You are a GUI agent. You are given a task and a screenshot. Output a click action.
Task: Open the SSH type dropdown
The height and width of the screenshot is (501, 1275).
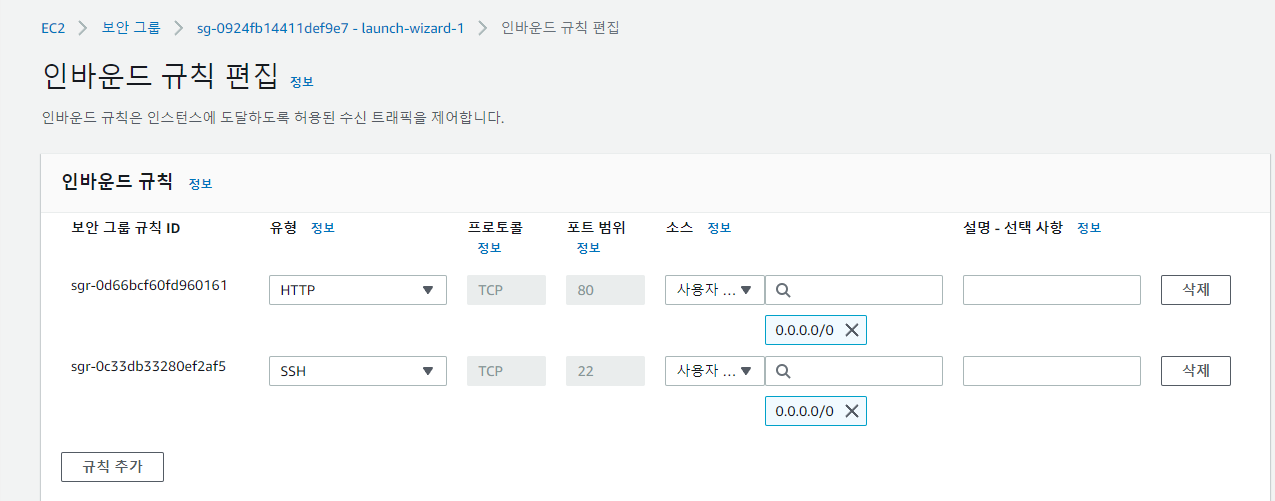(358, 371)
